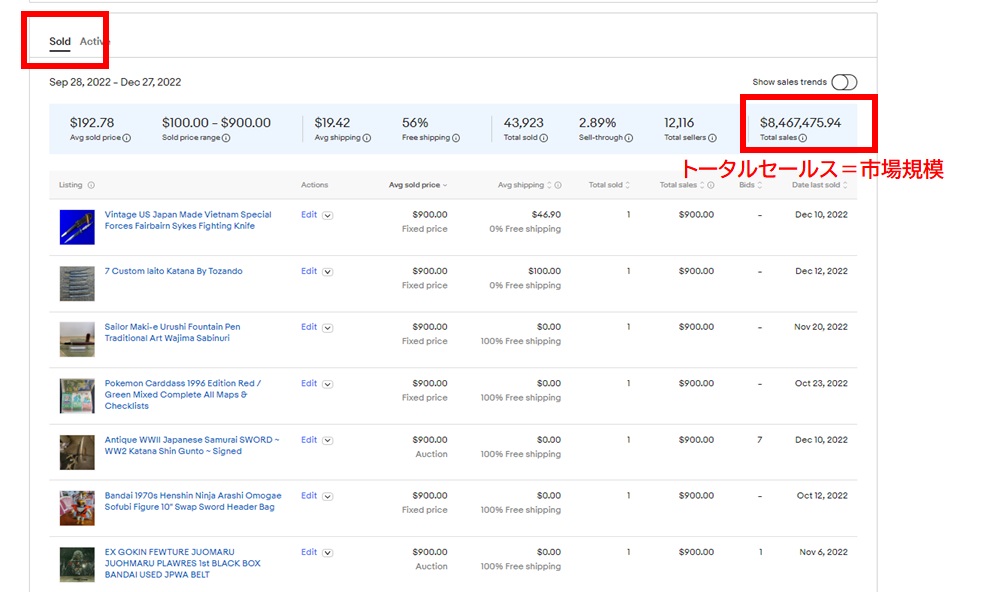This screenshot has height=592, width=995.
Task: Open Edit dropdown arrow for Iaito Katana listing
Action: [328, 271]
